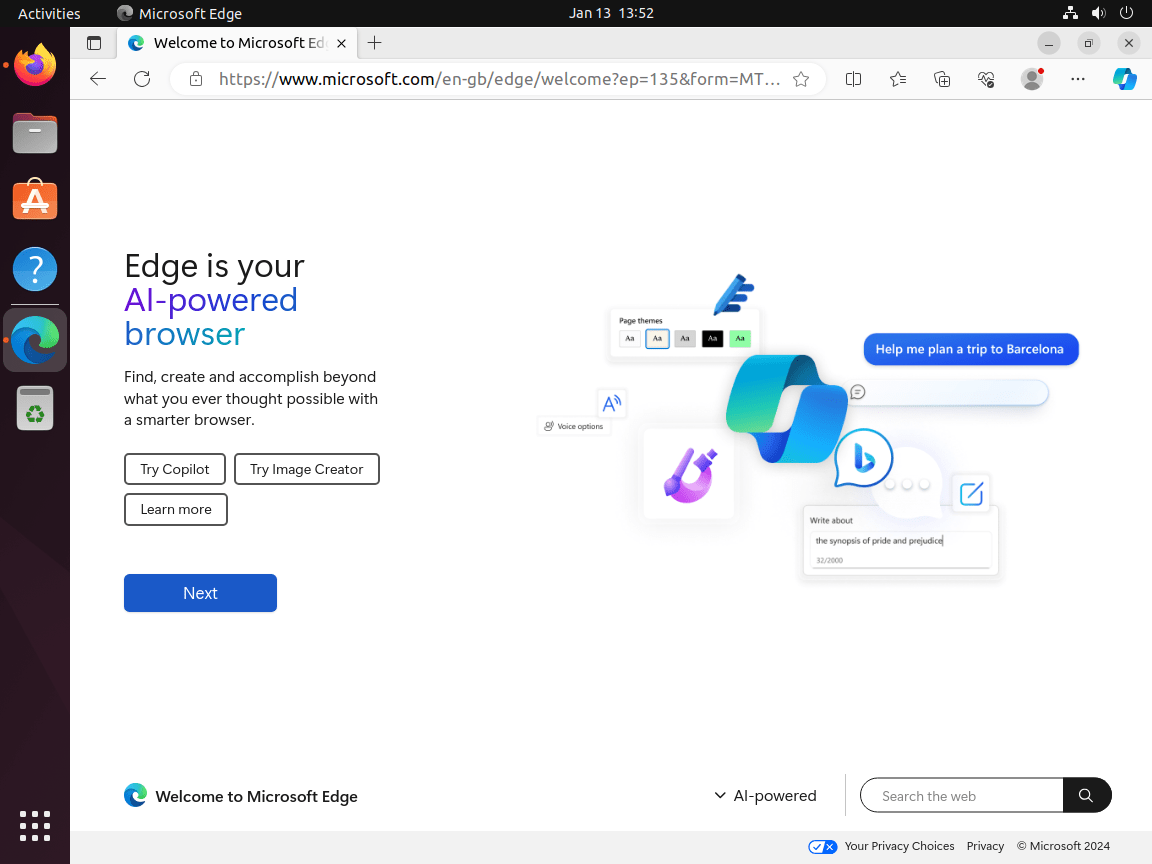
Task: Open the split screen icon
Action: pos(853,79)
